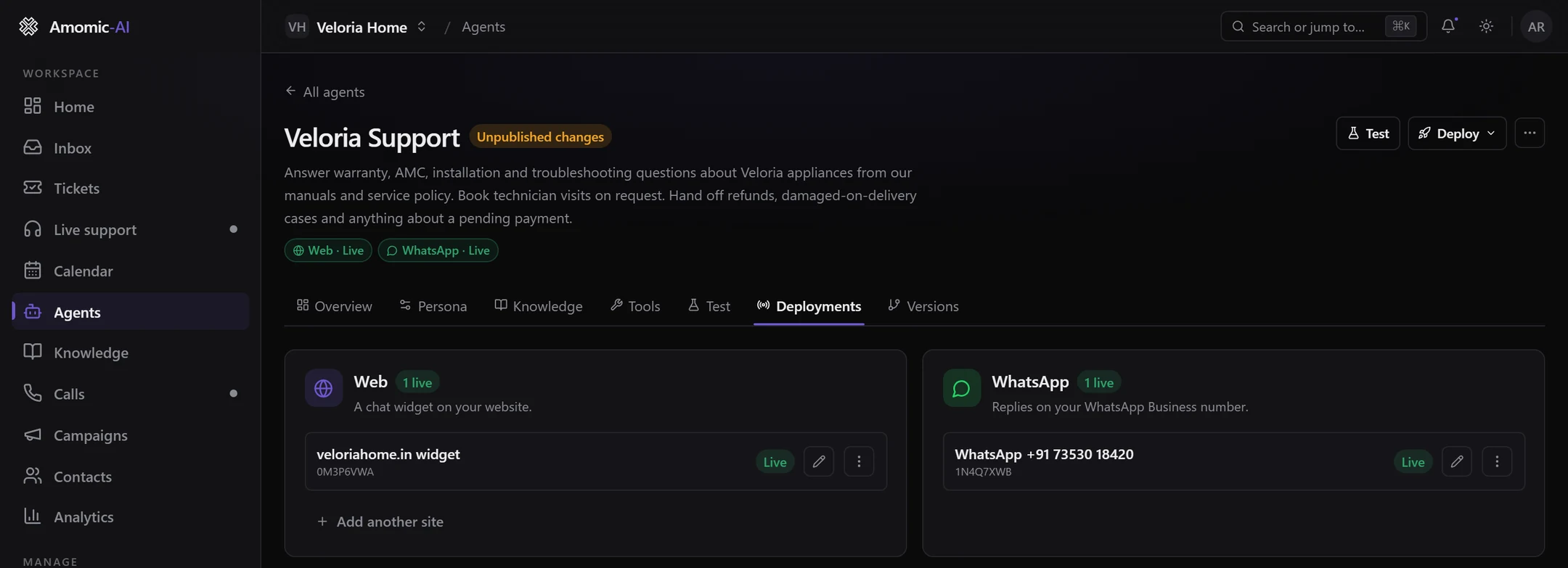The height and width of the screenshot is (568, 1568).
Task: Add another site to Web
Action: pos(380,522)
